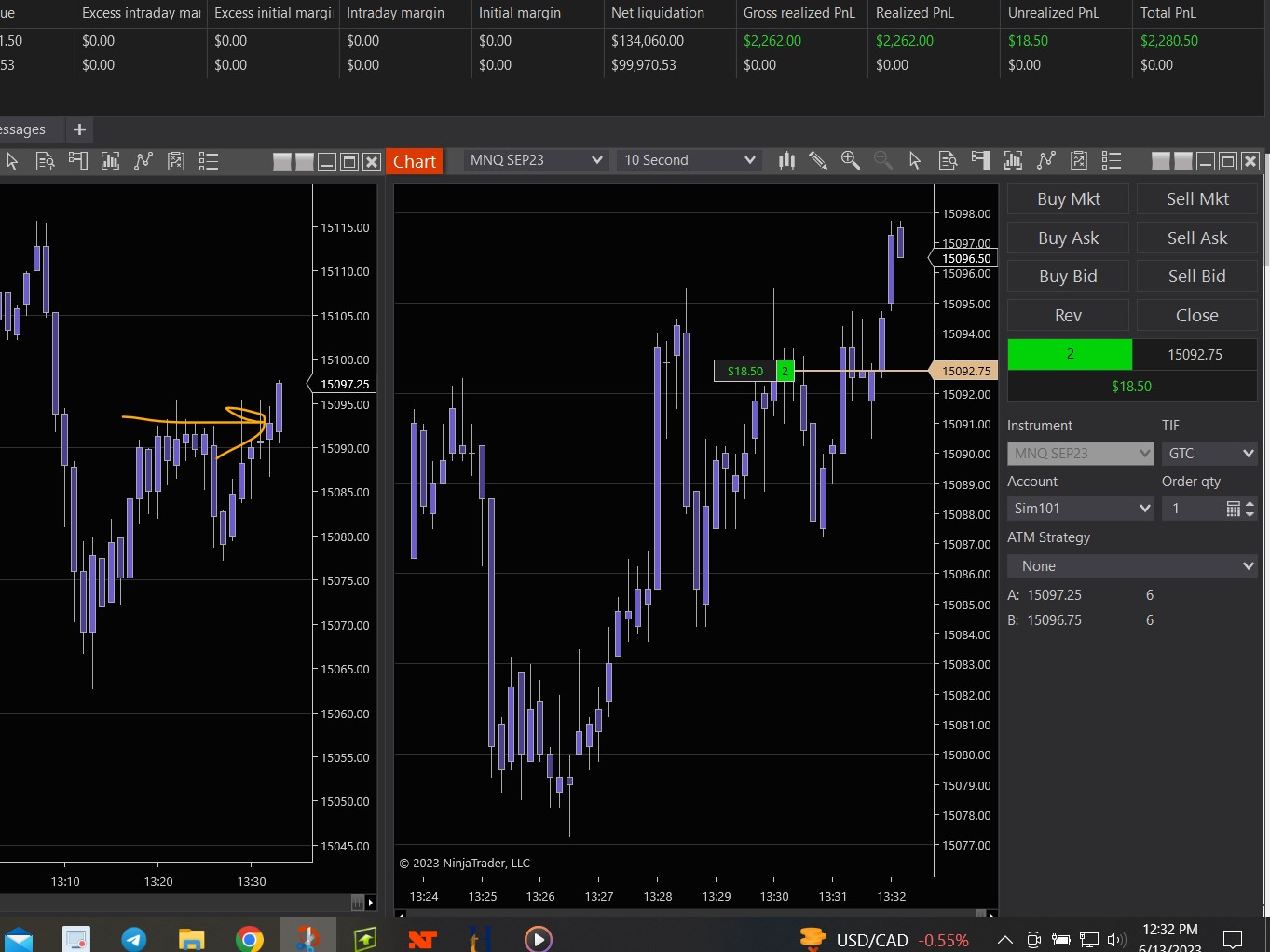Viewport: 1270px width, 952px height.
Task: Toggle Chart Trader panel icon in MNQ chart toolbar
Action: tap(980, 160)
